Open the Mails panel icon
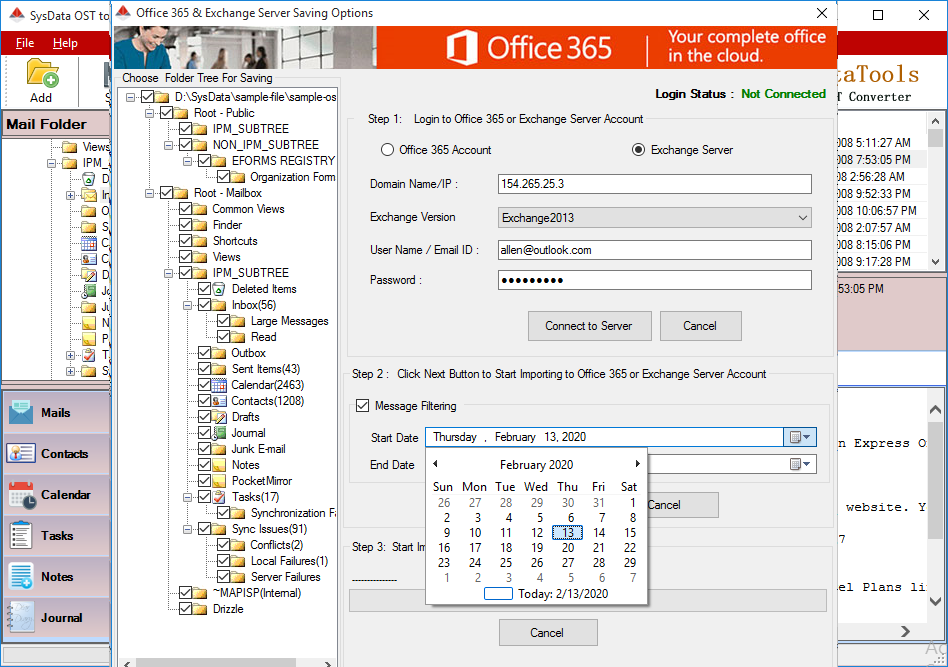948x667 pixels. click(21, 412)
